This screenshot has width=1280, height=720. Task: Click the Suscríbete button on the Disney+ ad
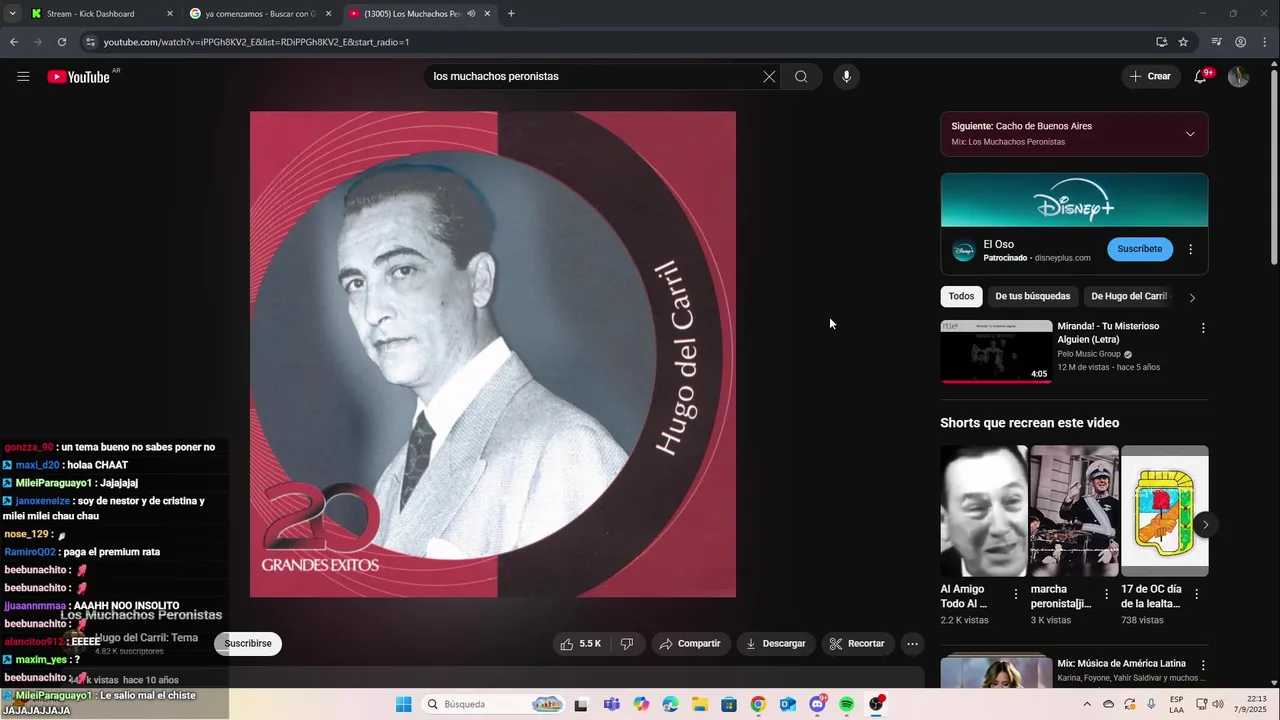(1140, 249)
